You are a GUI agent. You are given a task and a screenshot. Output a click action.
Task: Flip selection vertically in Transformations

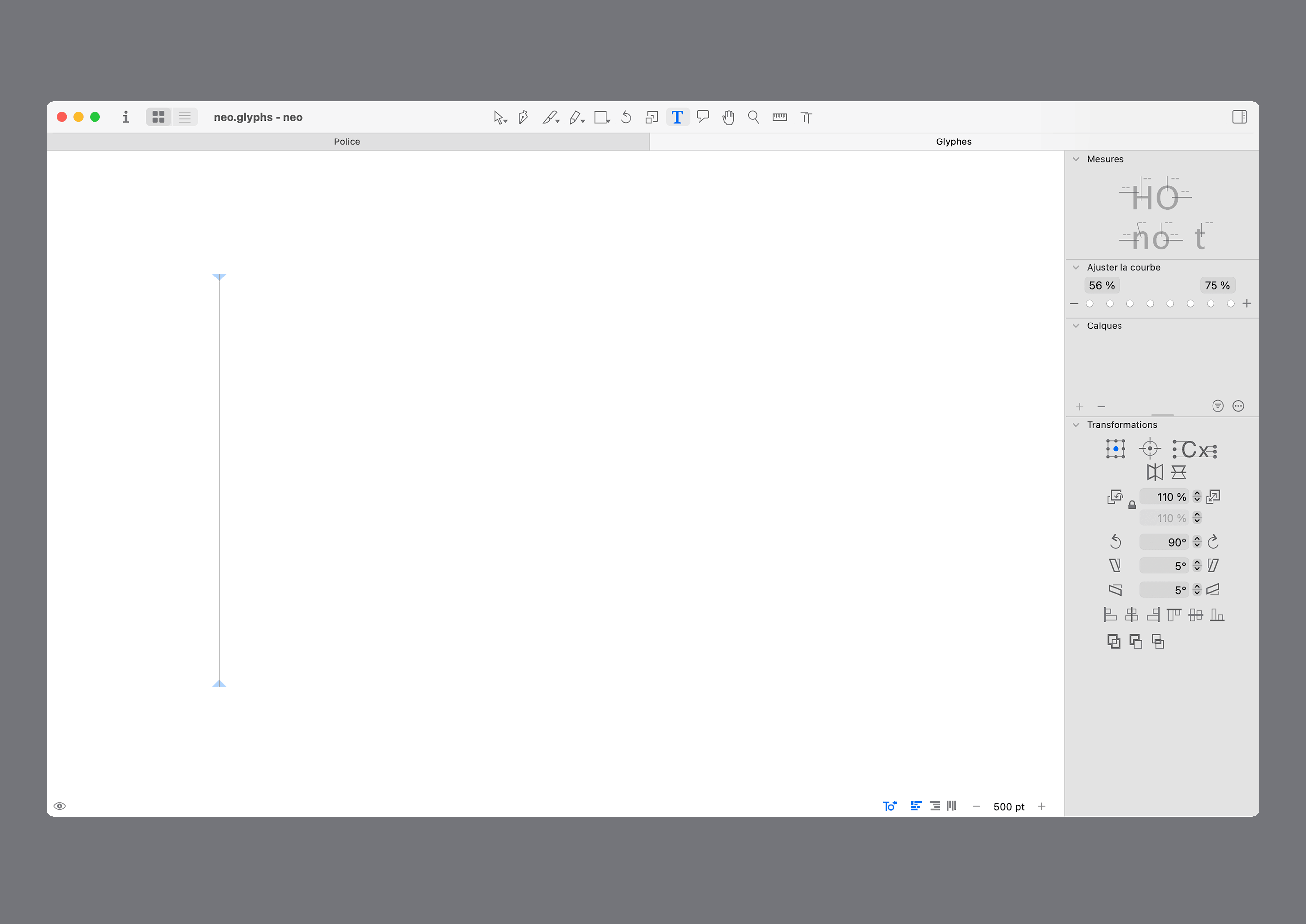point(1178,472)
